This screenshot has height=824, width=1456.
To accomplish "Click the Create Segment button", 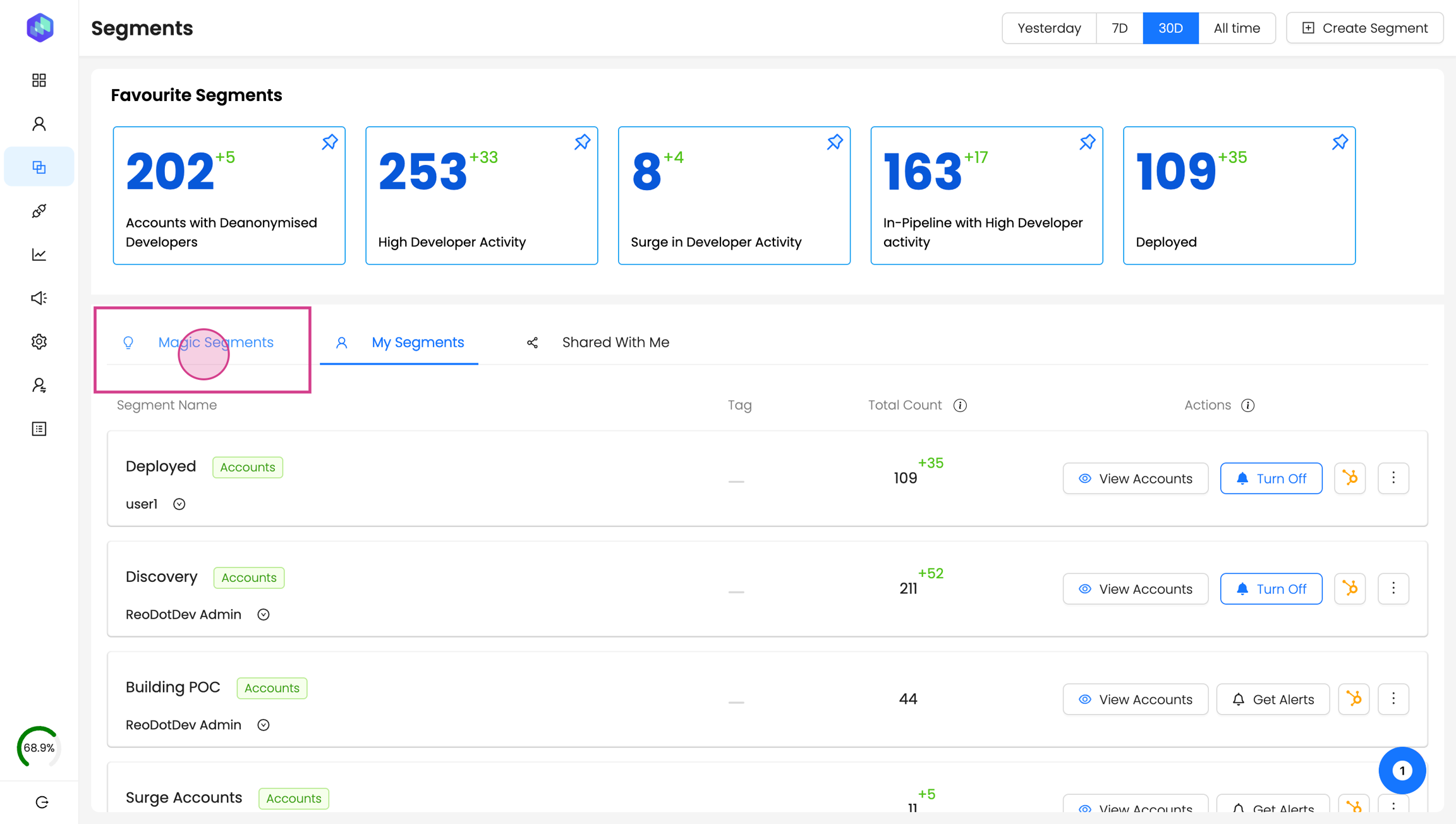I will pyautogui.click(x=1364, y=28).
